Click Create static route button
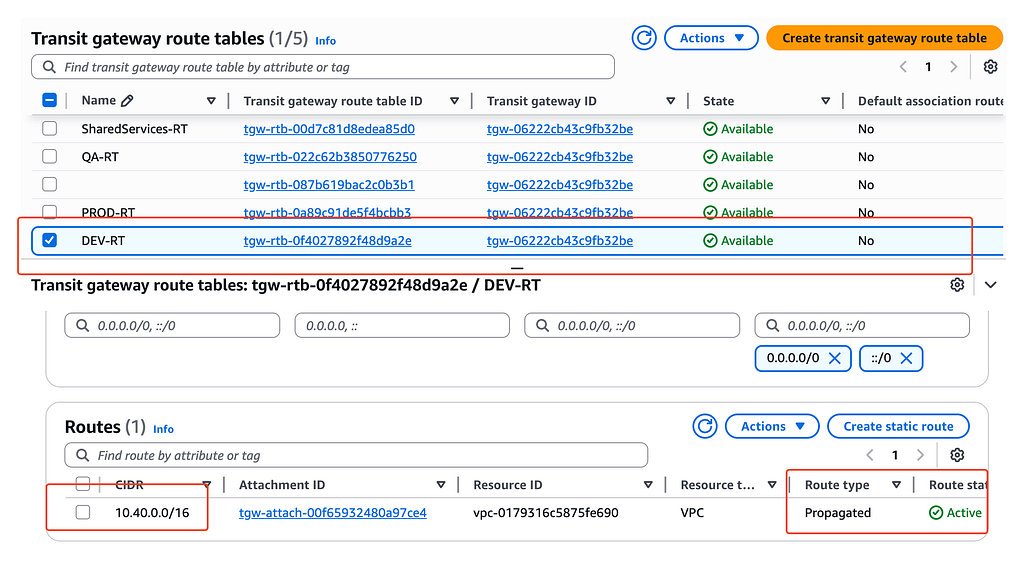 898,426
